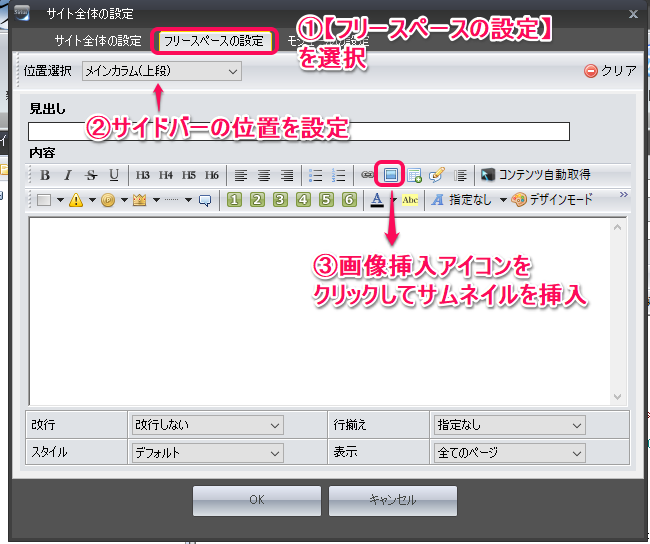Click the Bold formatting icon

[45, 175]
